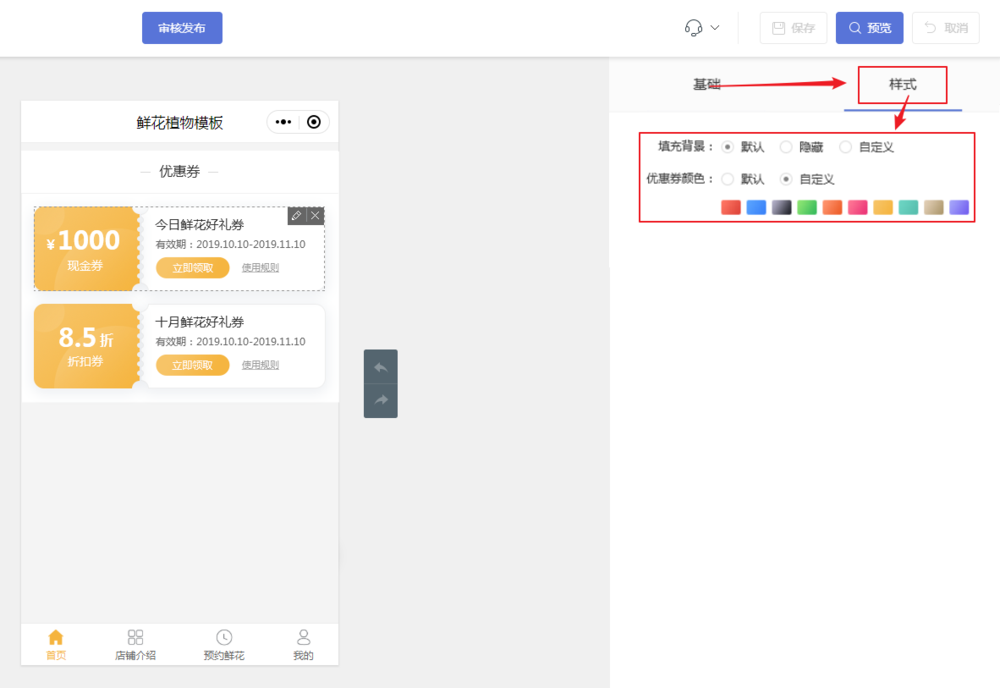This screenshot has height=688, width=1000.
Task: Choose the green coupon color swatch
Action: click(807, 207)
